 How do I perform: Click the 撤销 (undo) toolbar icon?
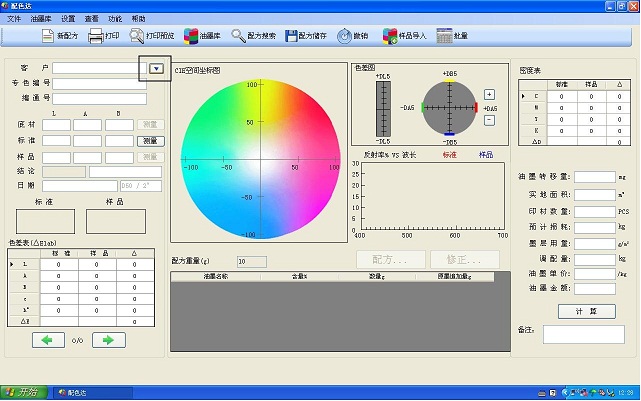click(x=345, y=36)
